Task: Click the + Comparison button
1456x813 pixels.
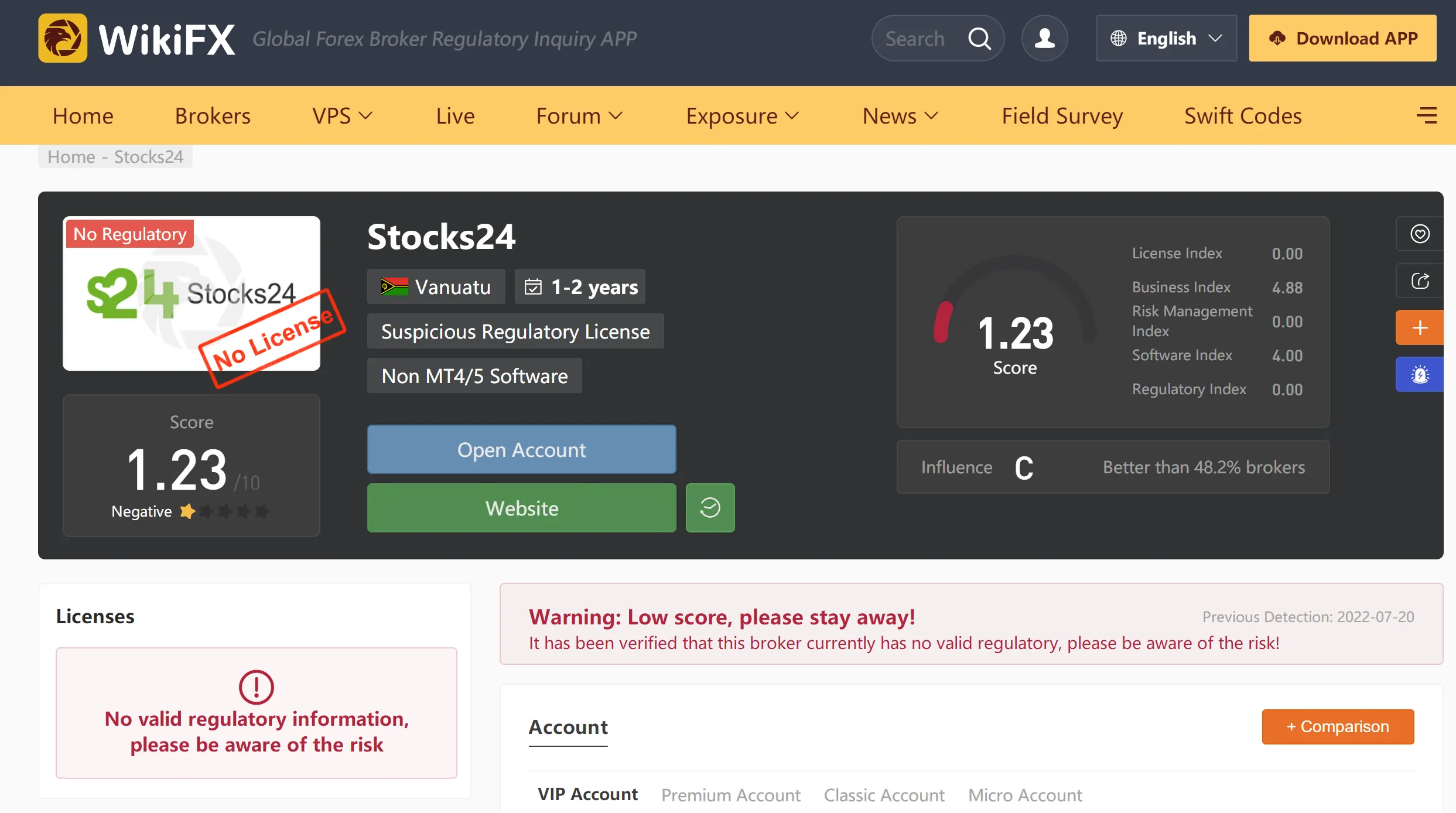Action: pyautogui.click(x=1338, y=727)
